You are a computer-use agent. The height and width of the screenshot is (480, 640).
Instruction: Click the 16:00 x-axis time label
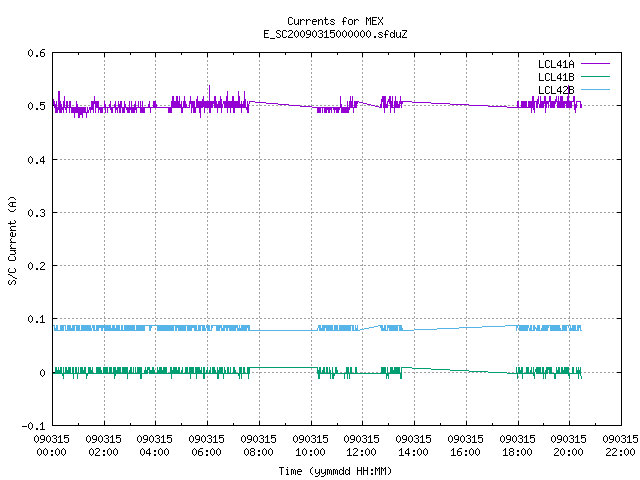[465, 452]
